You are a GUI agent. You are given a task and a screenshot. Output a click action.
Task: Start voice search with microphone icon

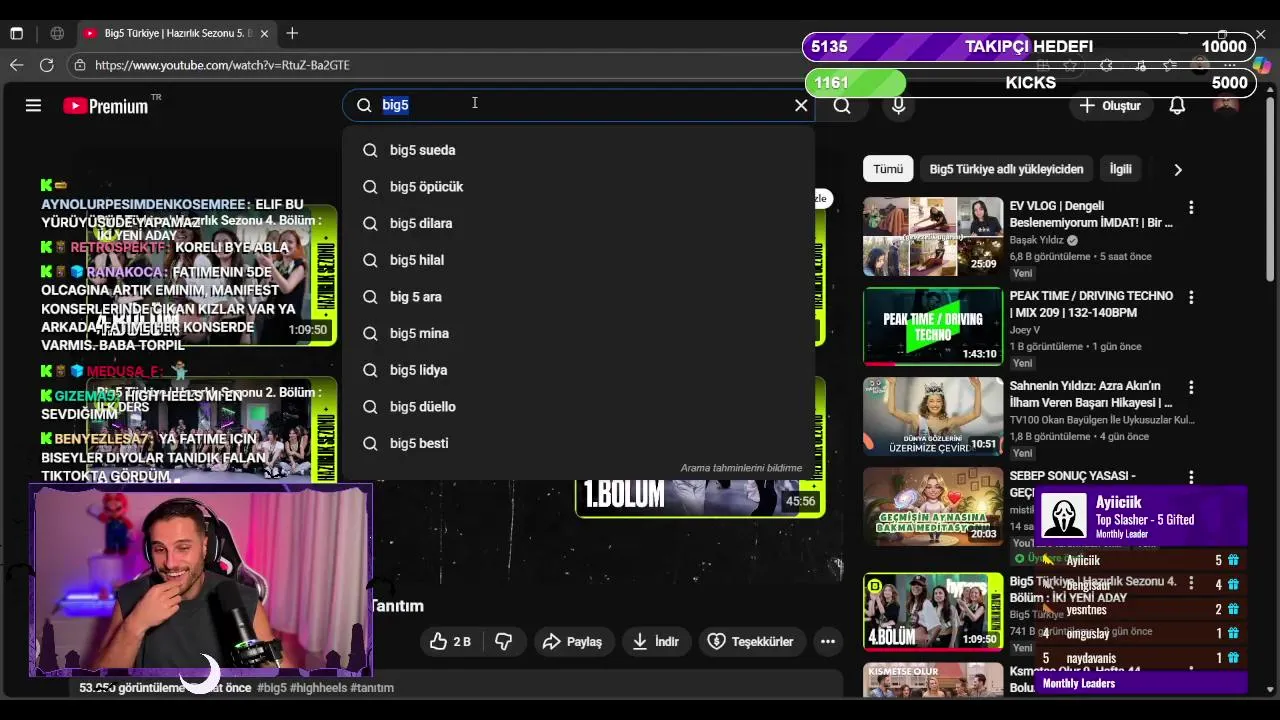tap(899, 105)
